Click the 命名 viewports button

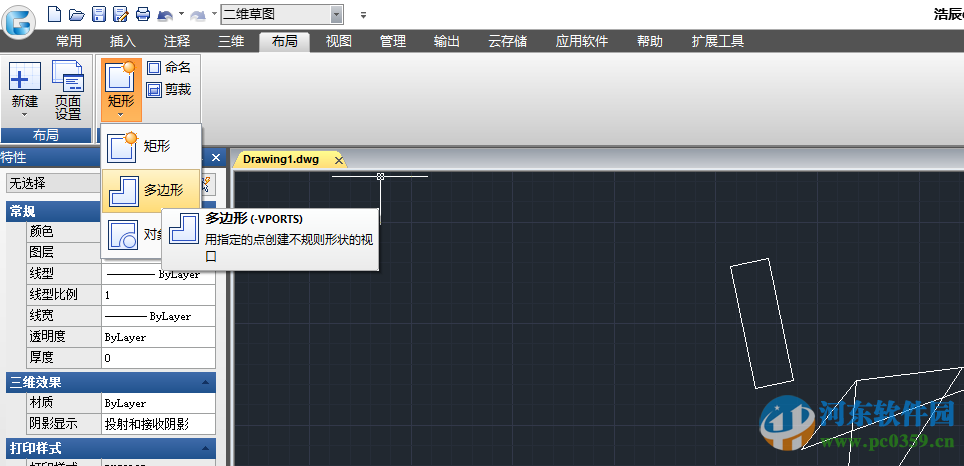[x=168, y=68]
